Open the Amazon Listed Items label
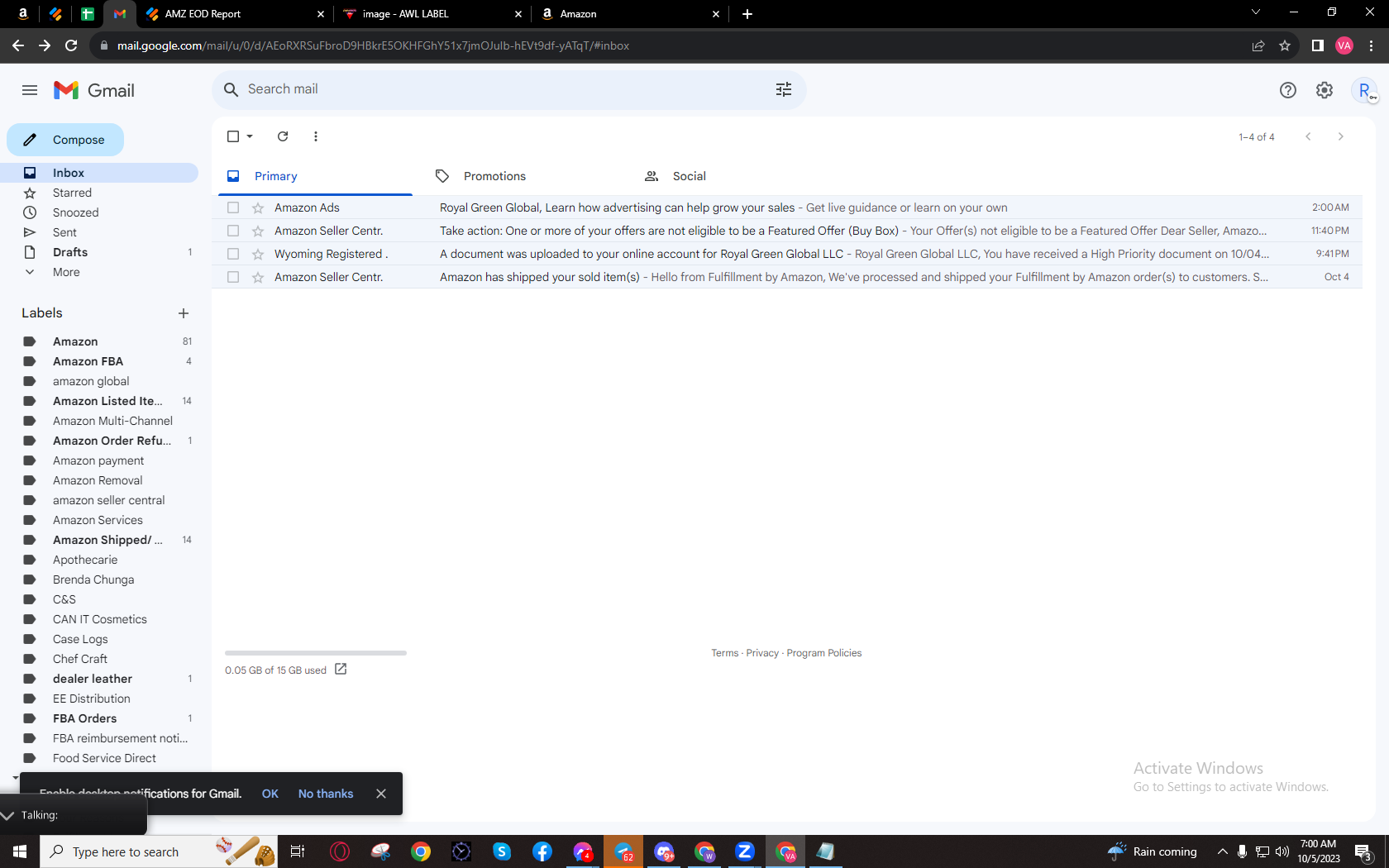 [x=107, y=401]
